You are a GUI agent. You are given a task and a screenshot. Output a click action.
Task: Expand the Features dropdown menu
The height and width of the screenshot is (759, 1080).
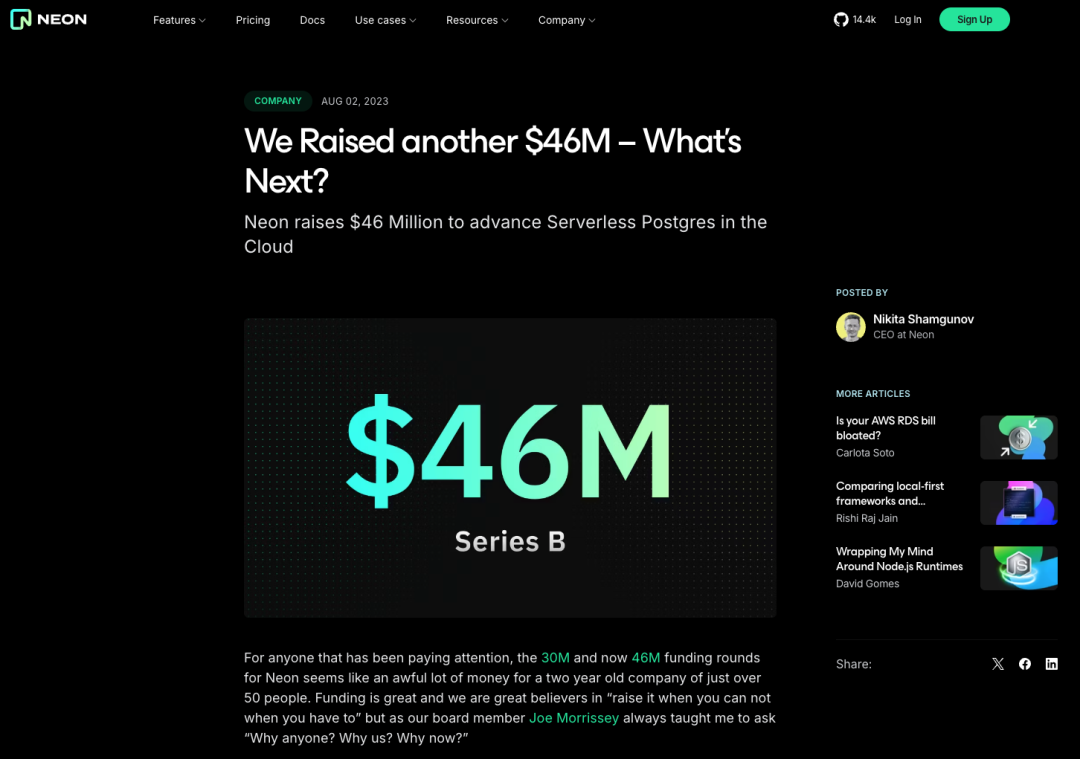click(179, 20)
